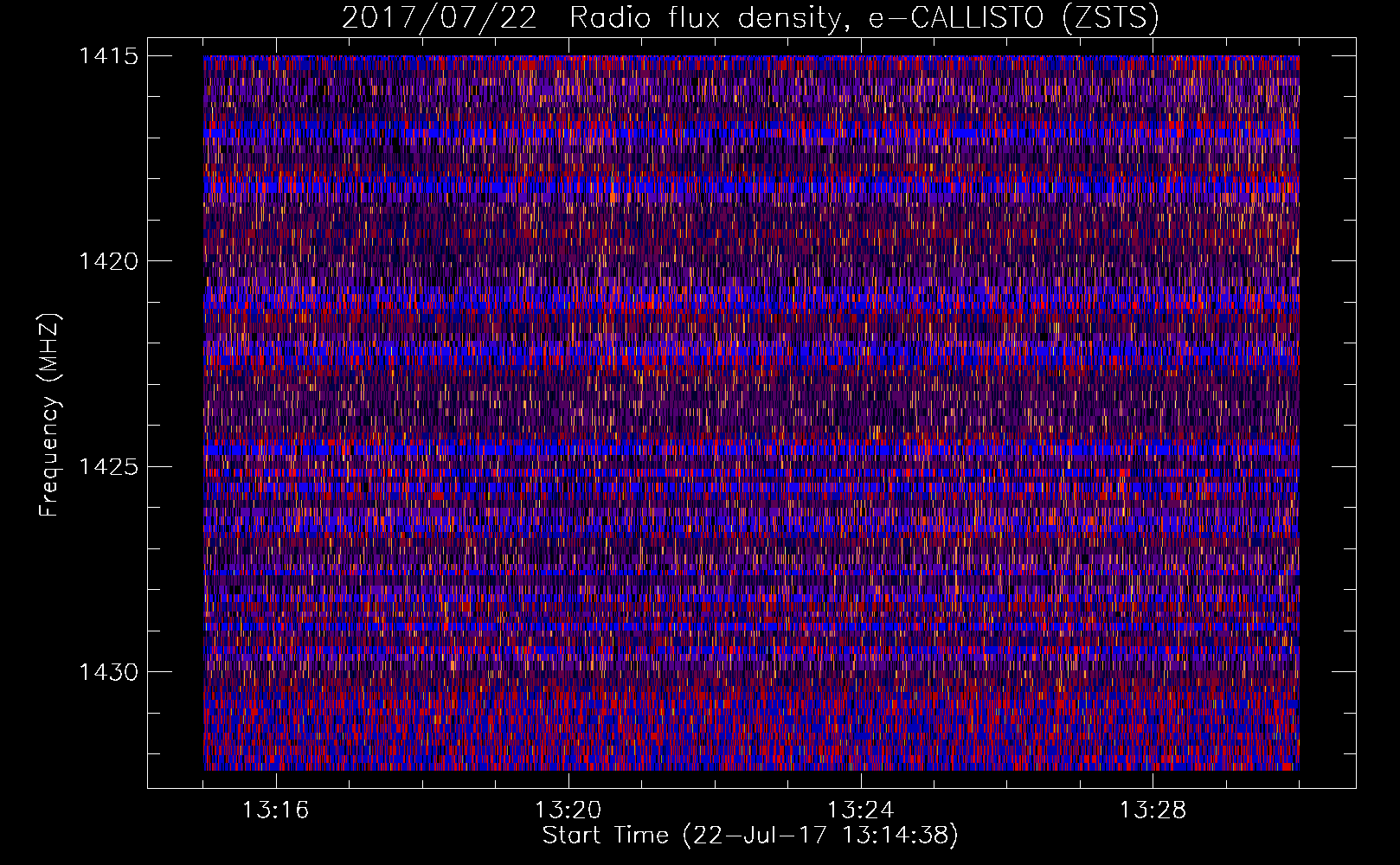Screen dimensions: 1400x865
Task: Click the 13:16 time tick label
Action: (275, 811)
